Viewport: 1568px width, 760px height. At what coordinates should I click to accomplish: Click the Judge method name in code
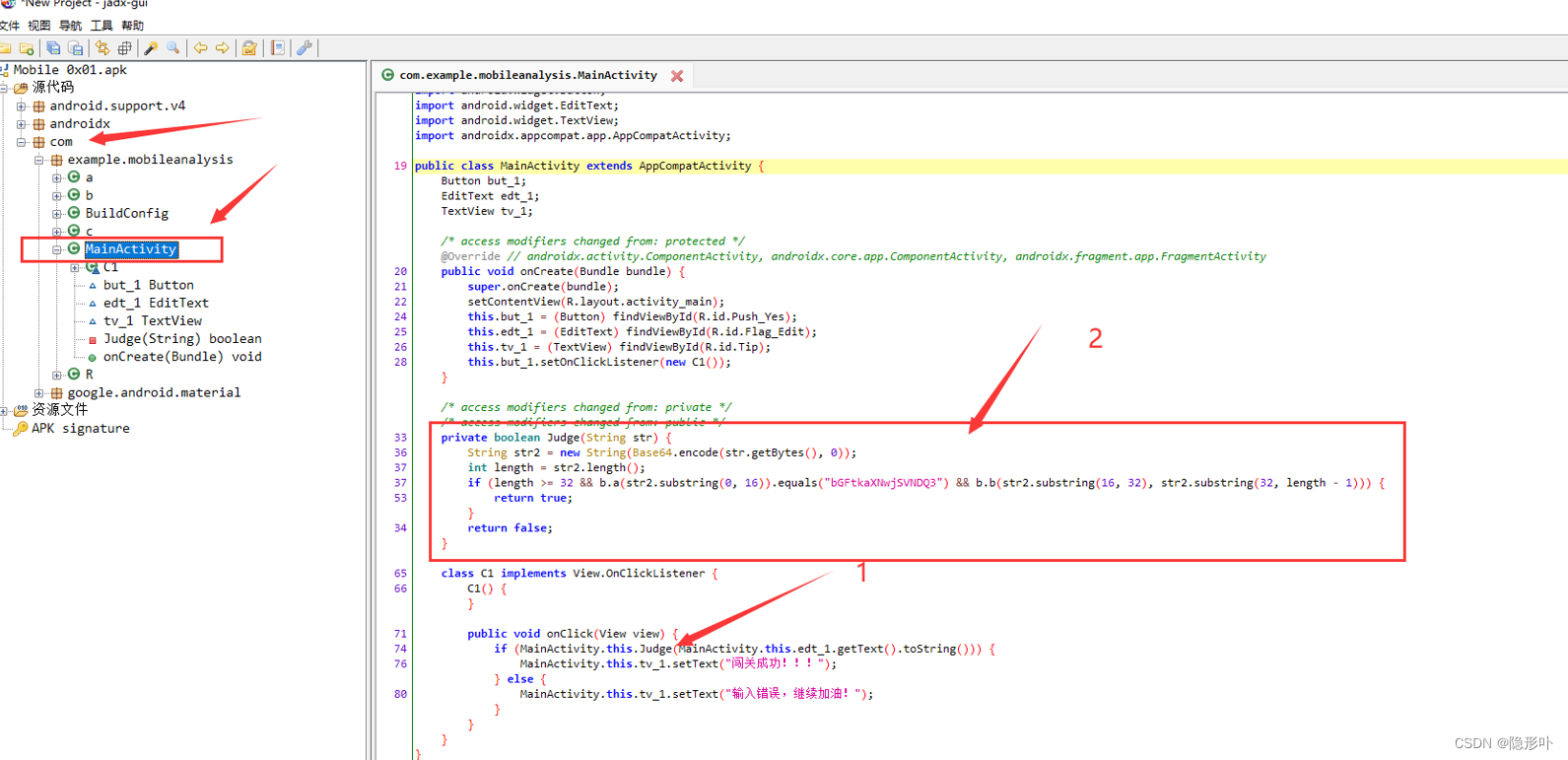(563, 438)
